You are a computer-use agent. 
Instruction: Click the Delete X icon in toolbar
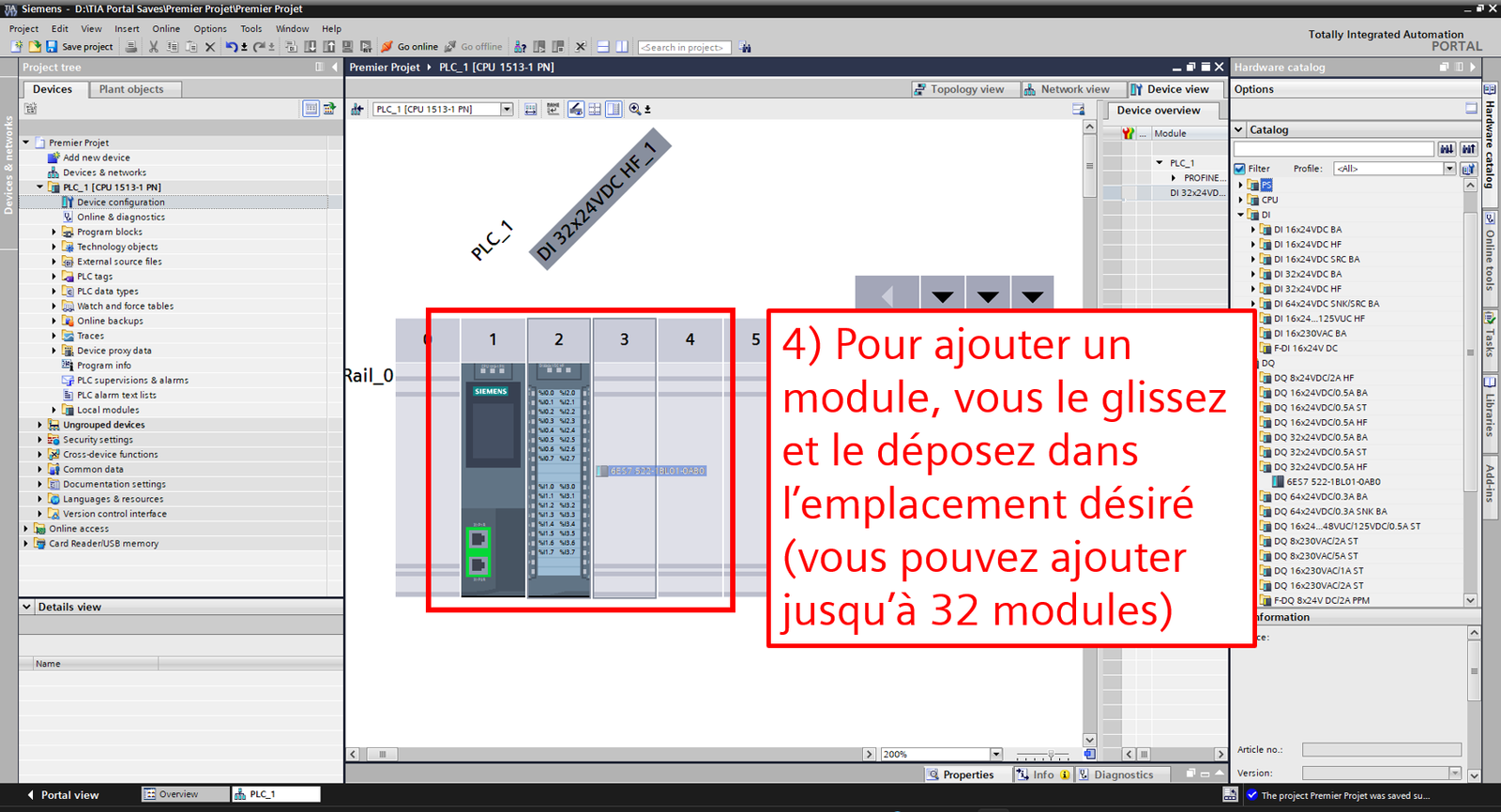point(210,46)
